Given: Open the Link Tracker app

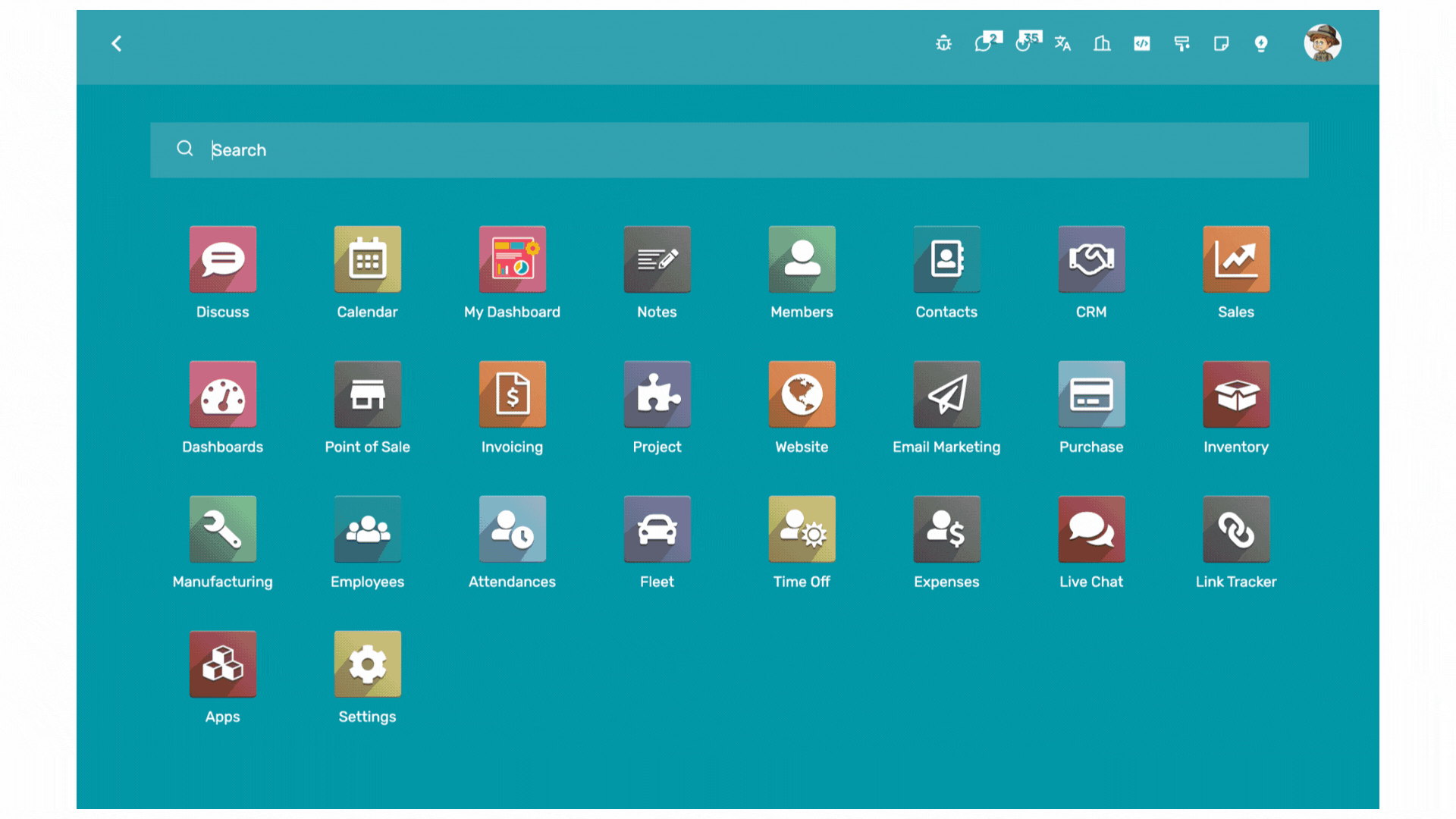Looking at the screenshot, I should click(x=1235, y=529).
